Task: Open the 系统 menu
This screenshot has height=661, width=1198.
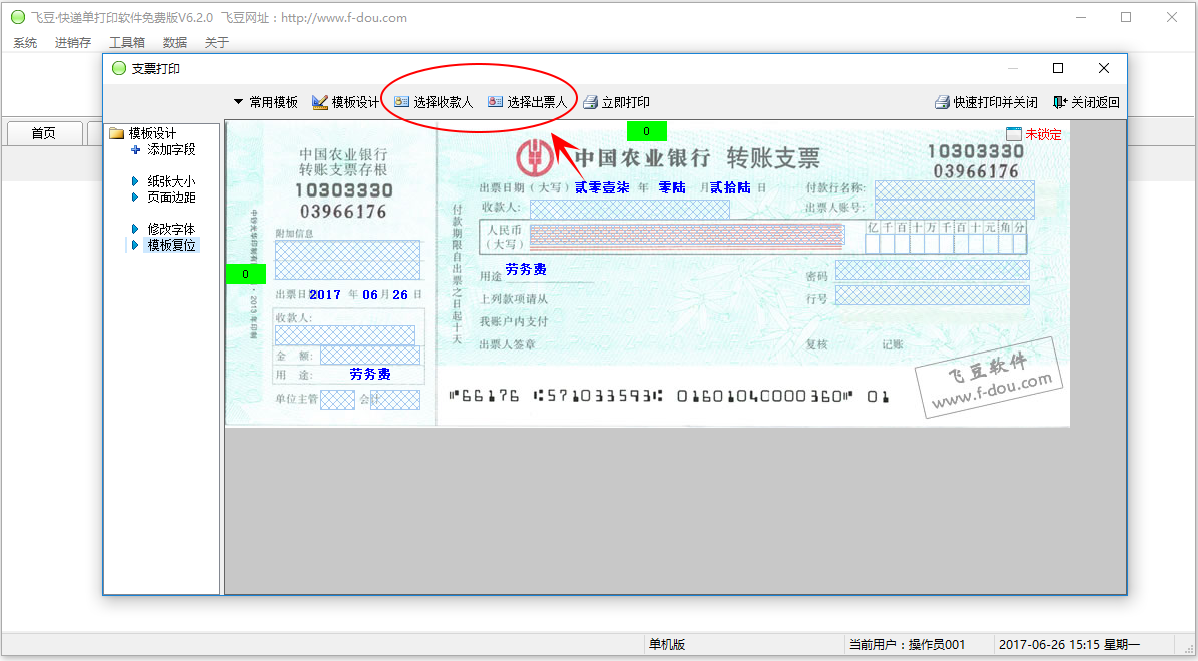Action: [25, 43]
